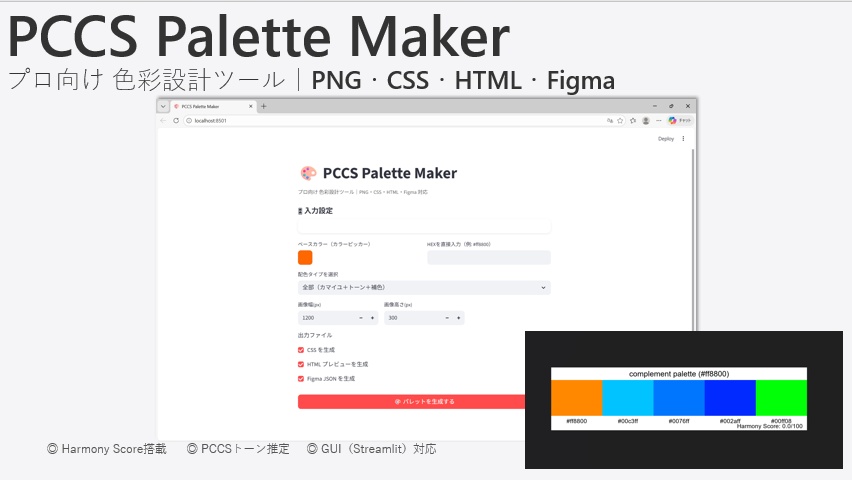Click the Harmony Score text in palette image
This screenshot has height=480, width=852.
(769, 426)
